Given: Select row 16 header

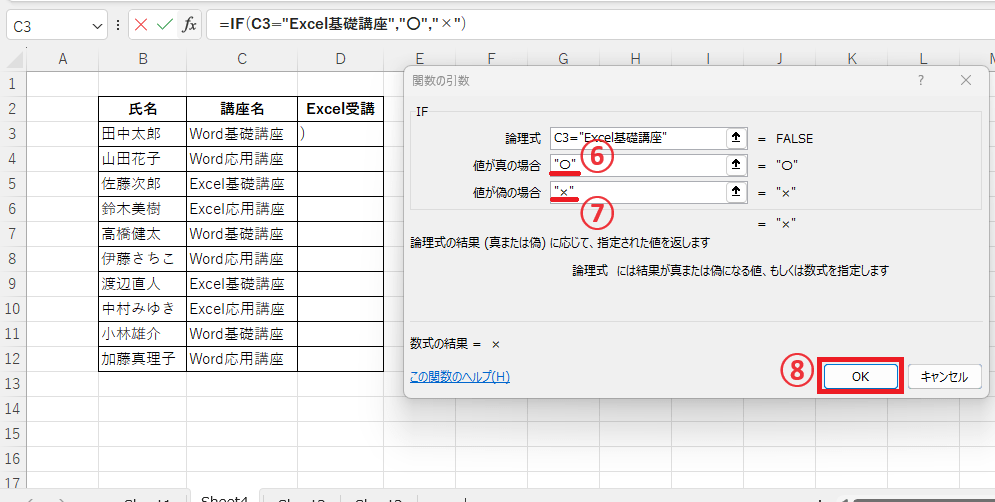Looking at the screenshot, I should pos(13,459).
